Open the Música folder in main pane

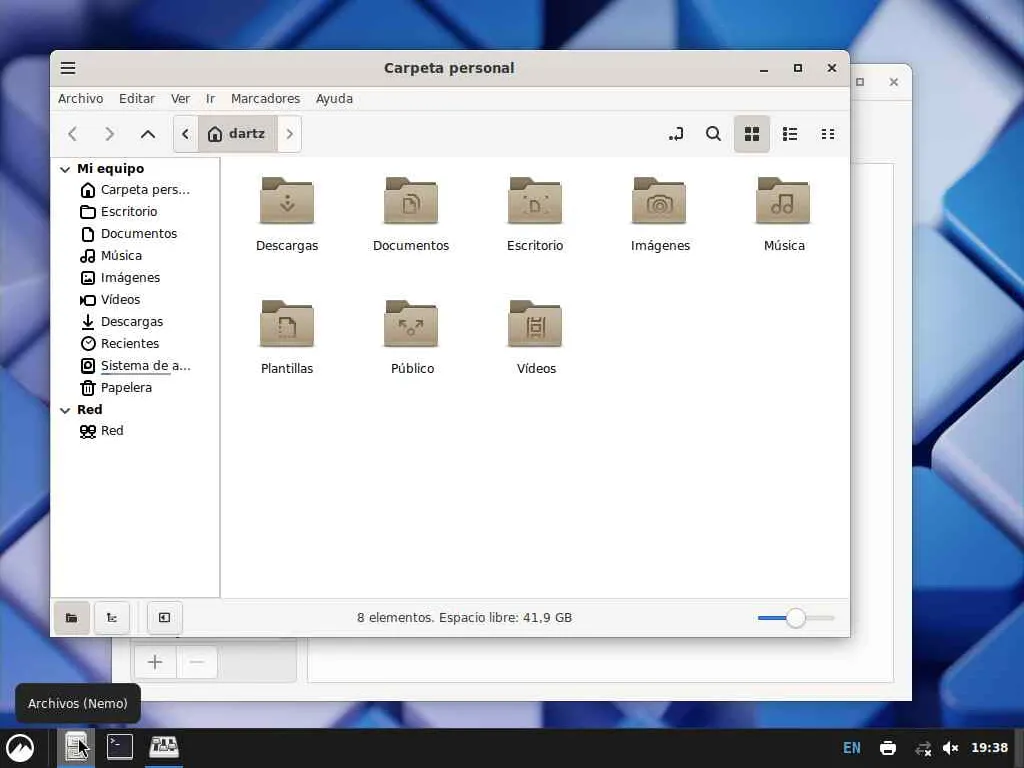point(783,202)
